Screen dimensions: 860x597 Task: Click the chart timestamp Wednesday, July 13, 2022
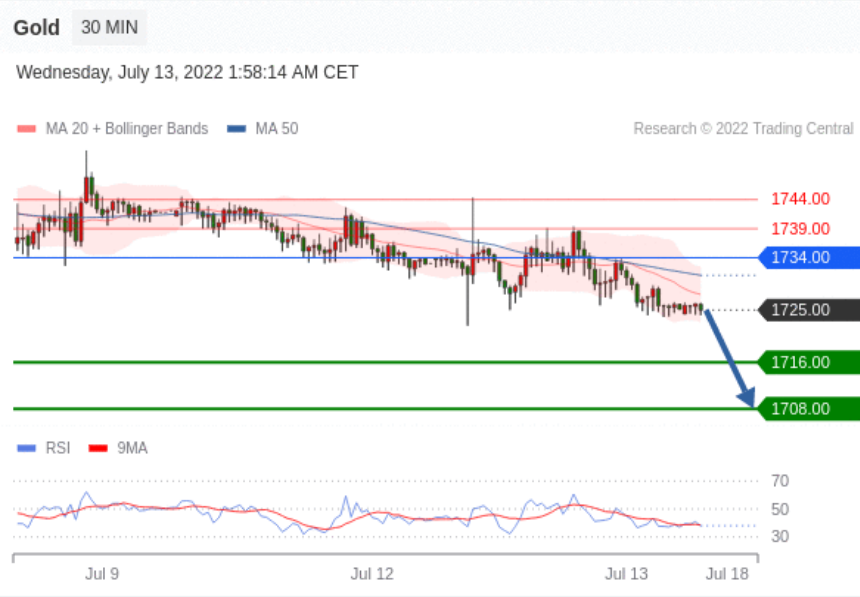[x=187, y=72]
